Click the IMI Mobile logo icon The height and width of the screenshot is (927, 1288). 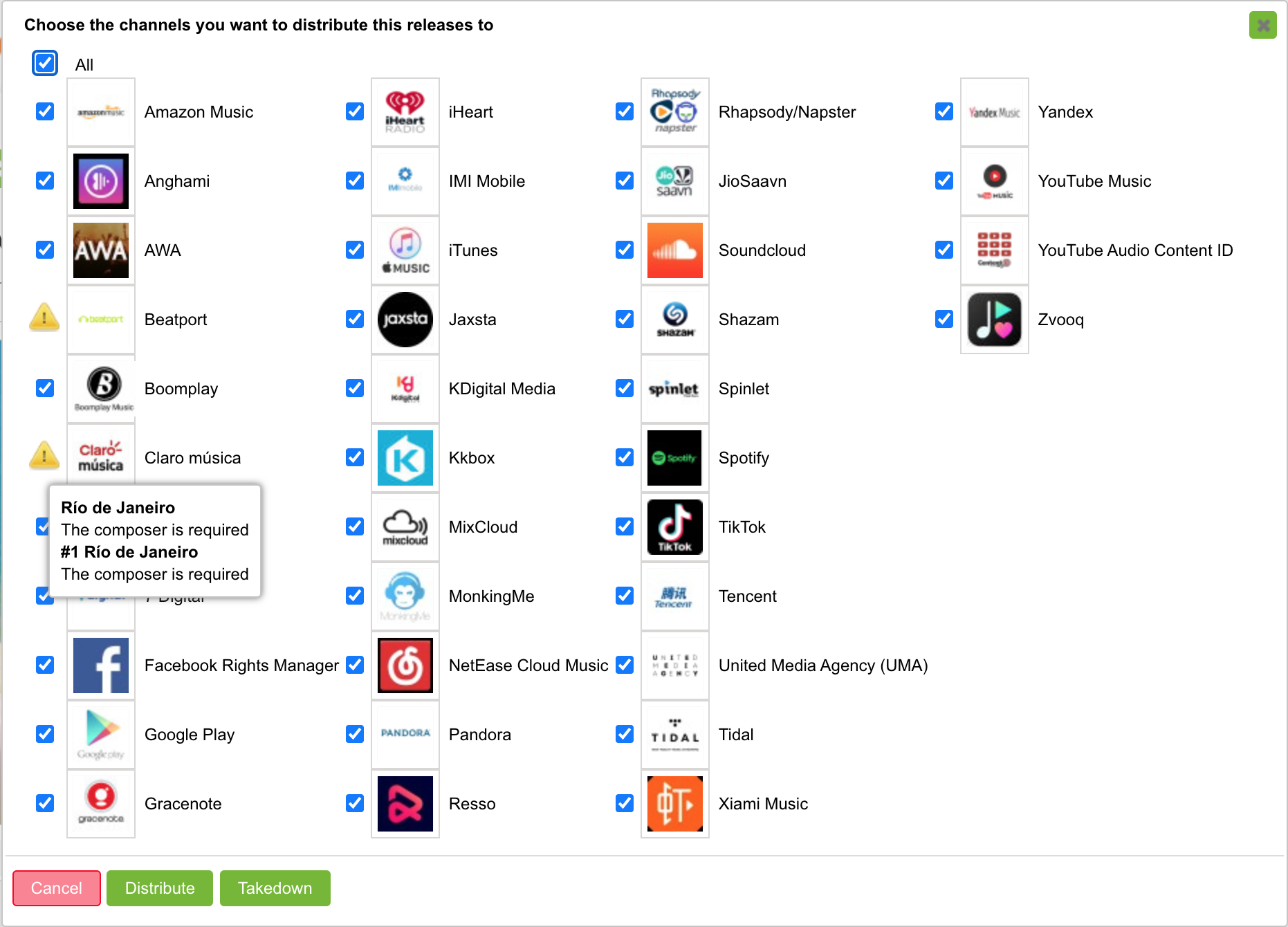tap(405, 181)
